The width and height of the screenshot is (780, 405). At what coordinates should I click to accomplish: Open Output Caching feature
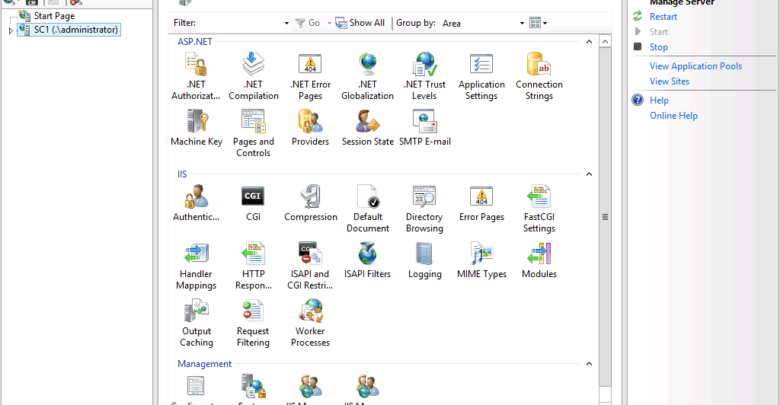[x=196, y=323]
